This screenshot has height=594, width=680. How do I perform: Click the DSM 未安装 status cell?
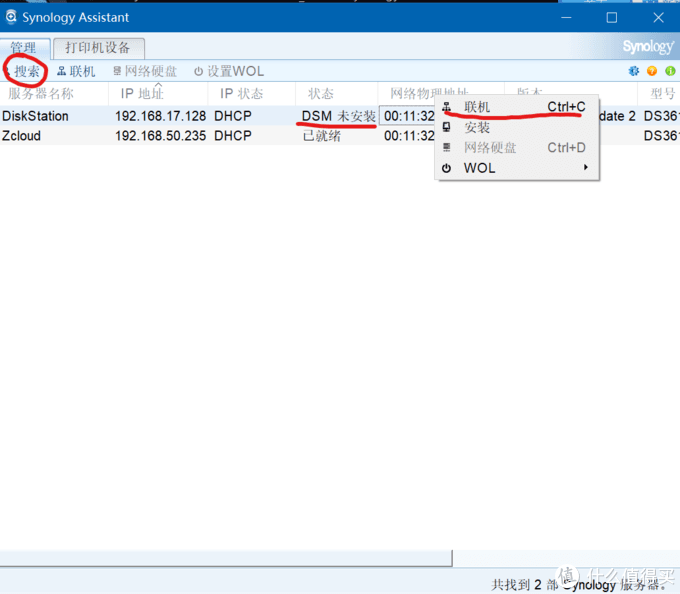coord(339,116)
